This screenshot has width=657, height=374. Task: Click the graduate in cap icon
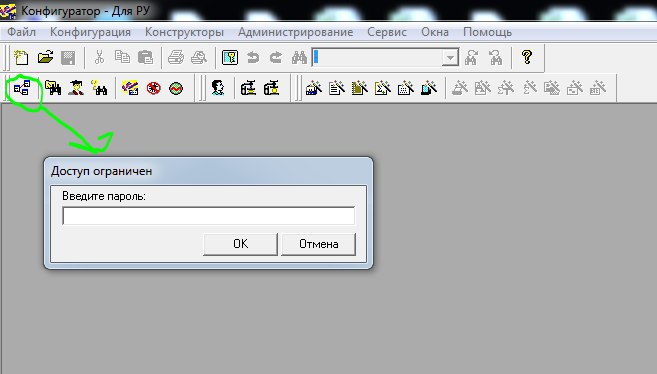76,88
